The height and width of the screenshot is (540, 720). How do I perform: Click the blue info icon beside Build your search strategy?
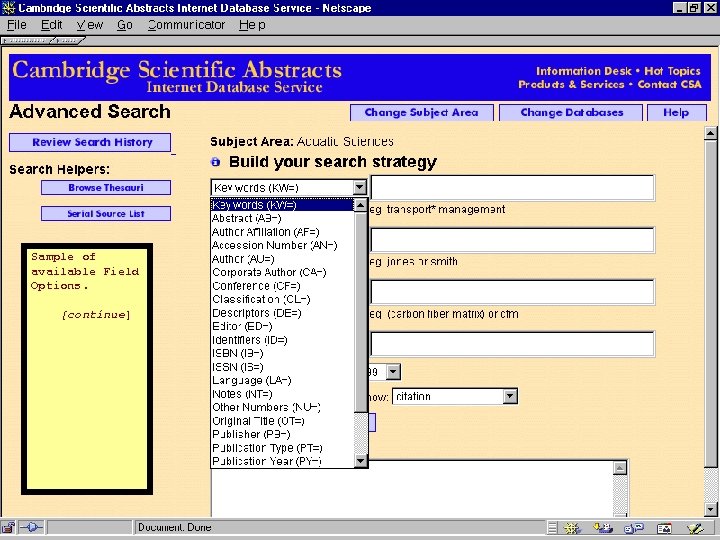coord(215,162)
